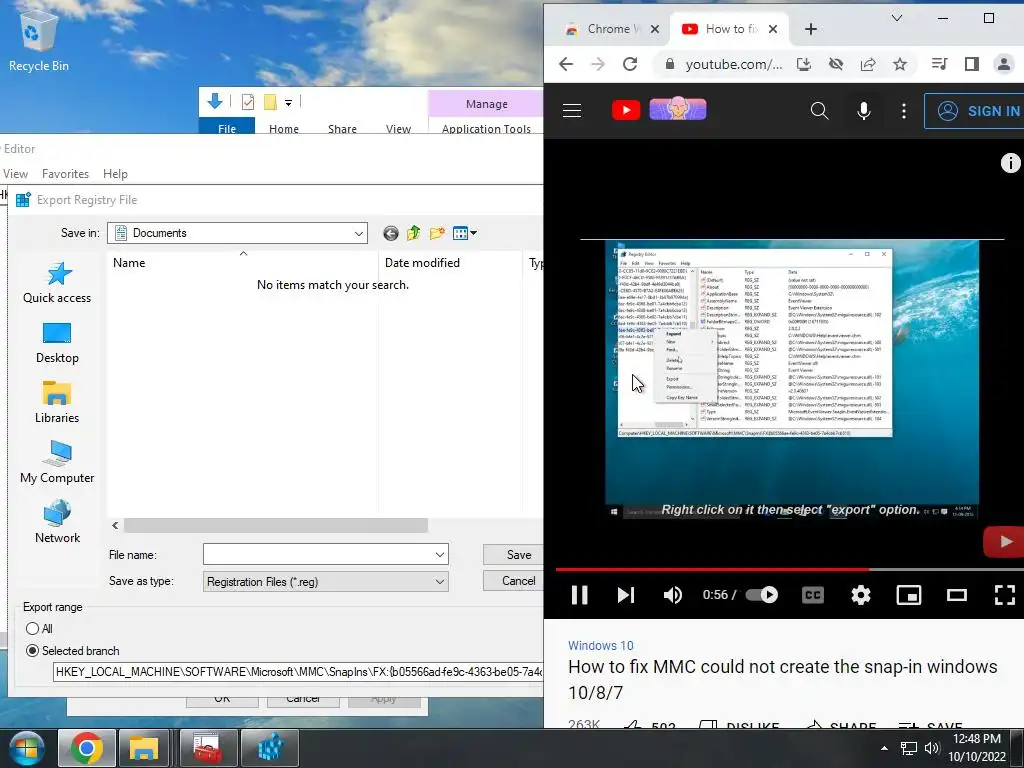
Task: Create new folder in Export dialog
Action: [437, 233]
